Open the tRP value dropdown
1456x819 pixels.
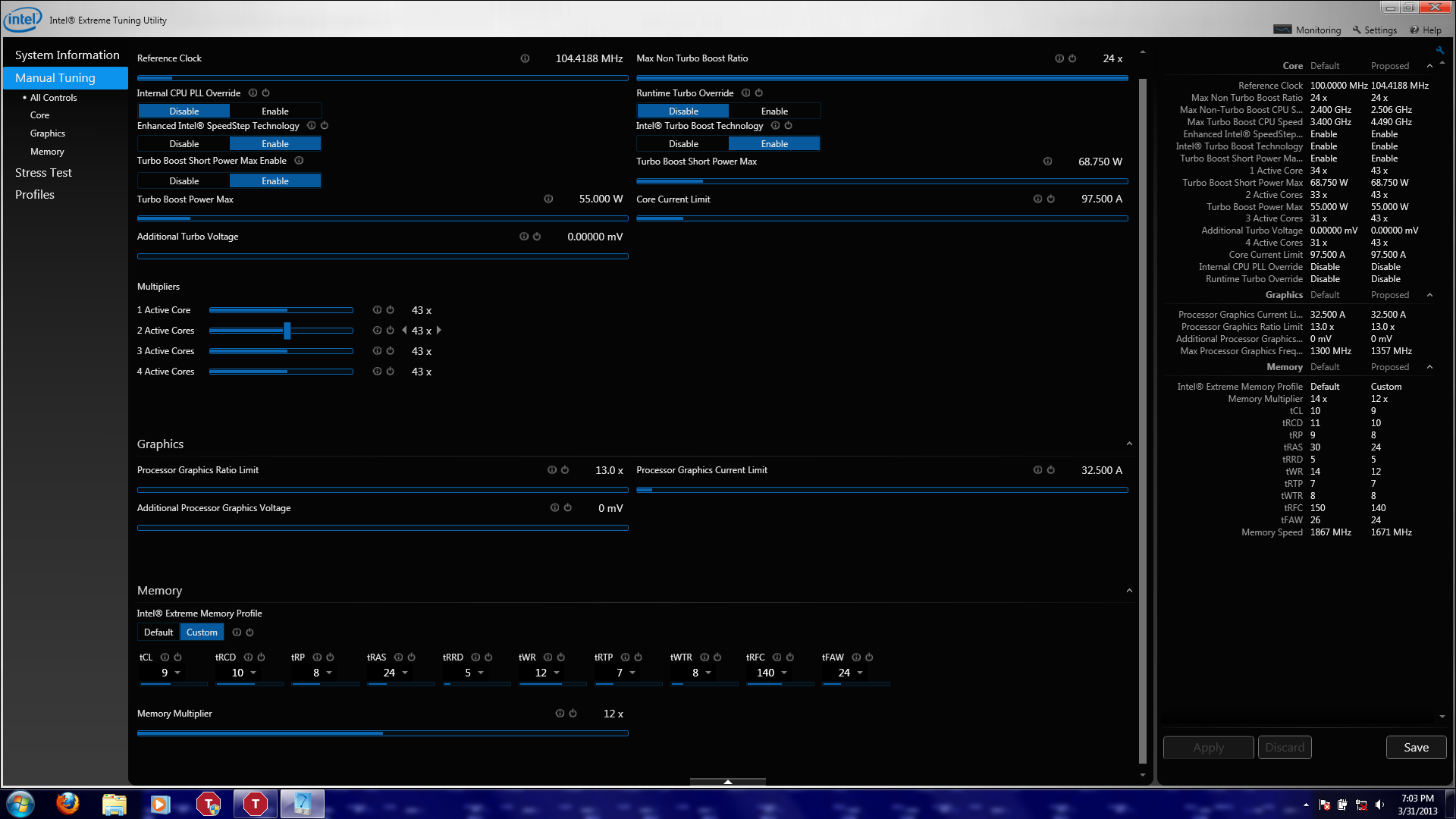pos(329,673)
